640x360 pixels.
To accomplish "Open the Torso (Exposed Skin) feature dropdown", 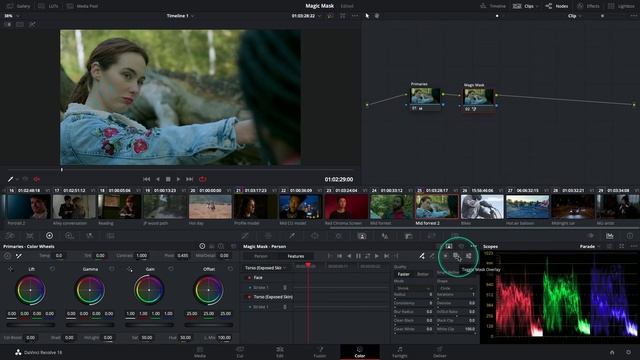I will pyautogui.click(x=265, y=268).
